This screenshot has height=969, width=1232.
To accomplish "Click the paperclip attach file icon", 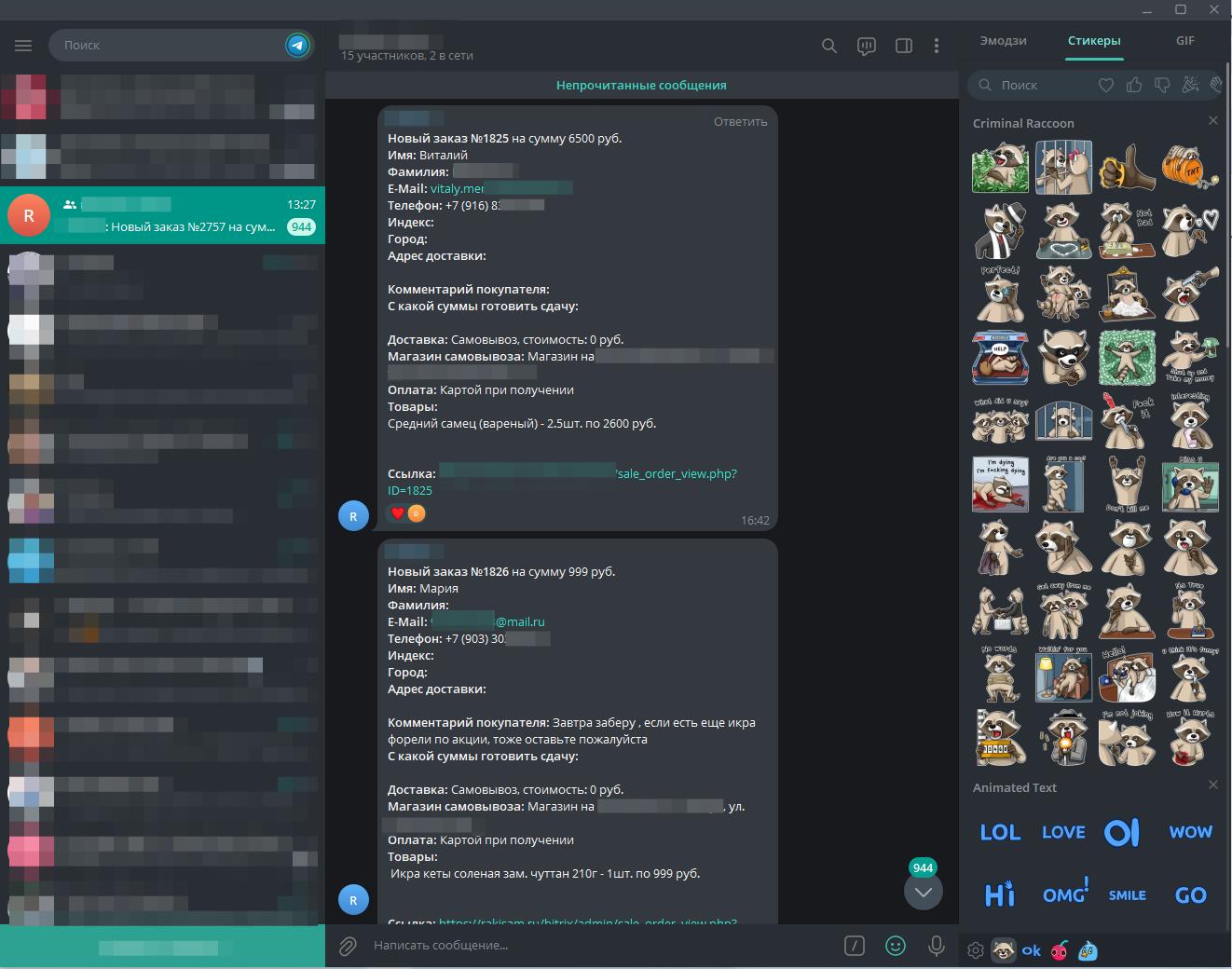I will [348, 946].
